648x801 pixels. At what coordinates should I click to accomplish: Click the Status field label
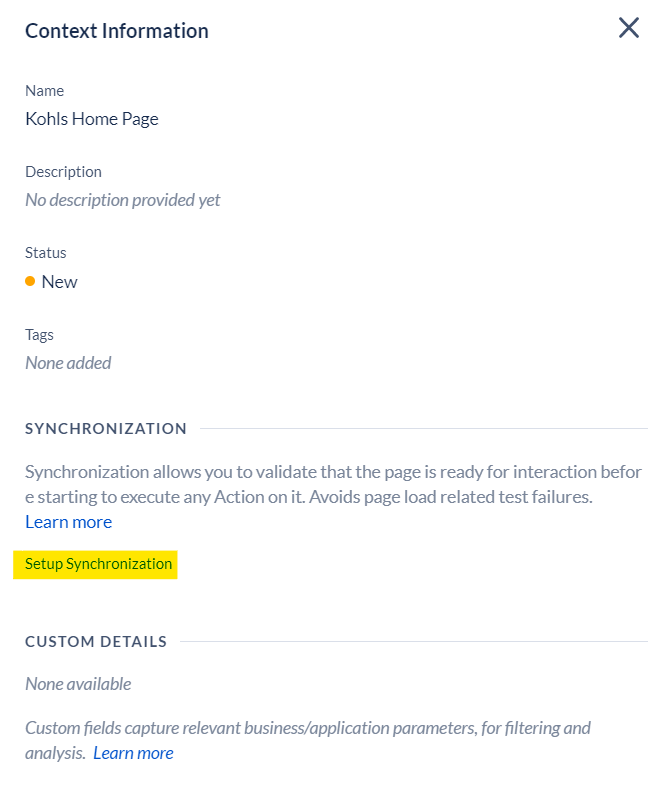tap(45, 253)
